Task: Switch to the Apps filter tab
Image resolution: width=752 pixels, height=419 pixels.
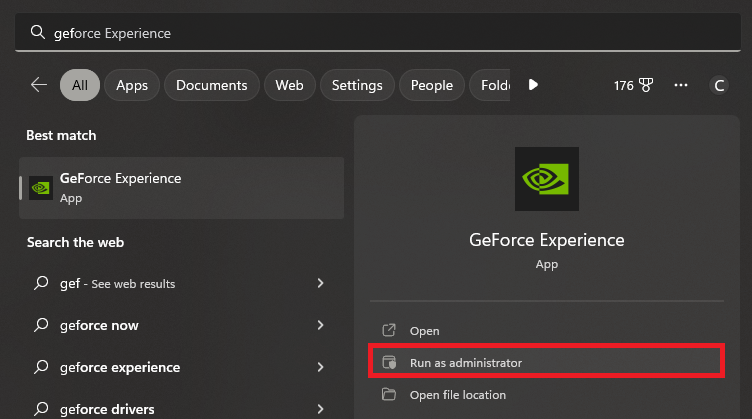Action: pyautogui.click(x=132, y=85)
